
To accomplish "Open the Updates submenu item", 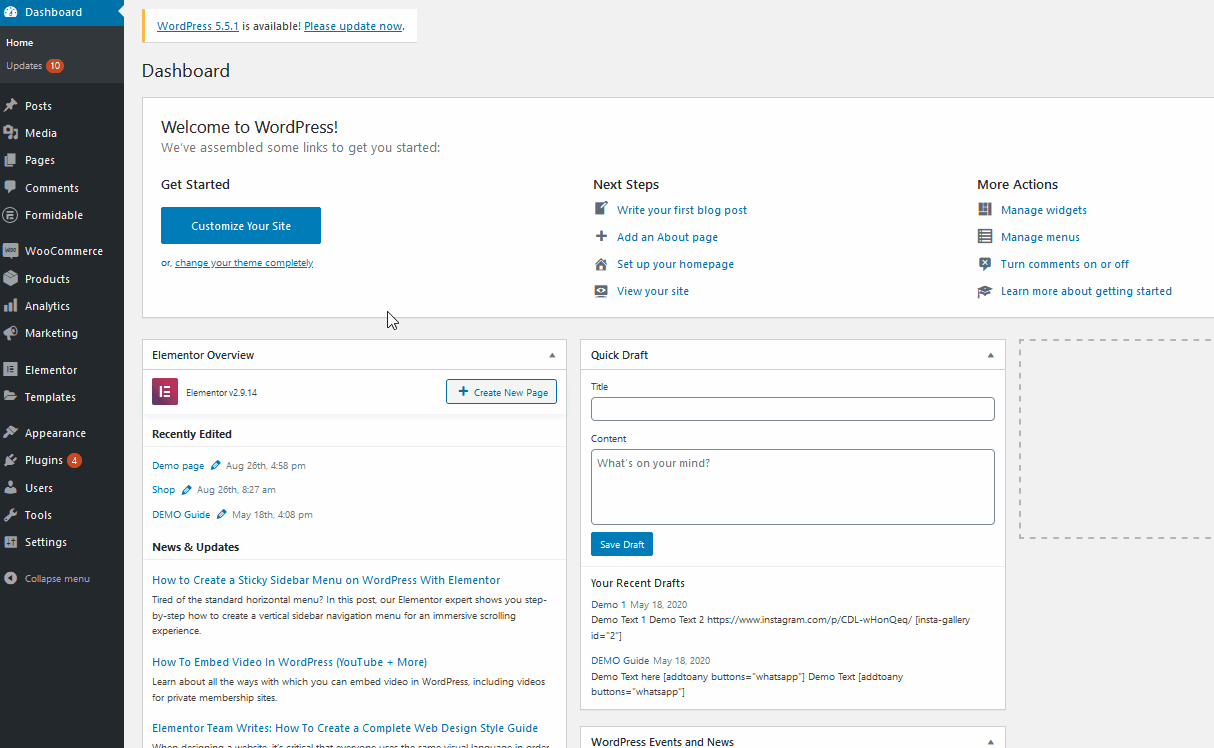I will 24,66.
